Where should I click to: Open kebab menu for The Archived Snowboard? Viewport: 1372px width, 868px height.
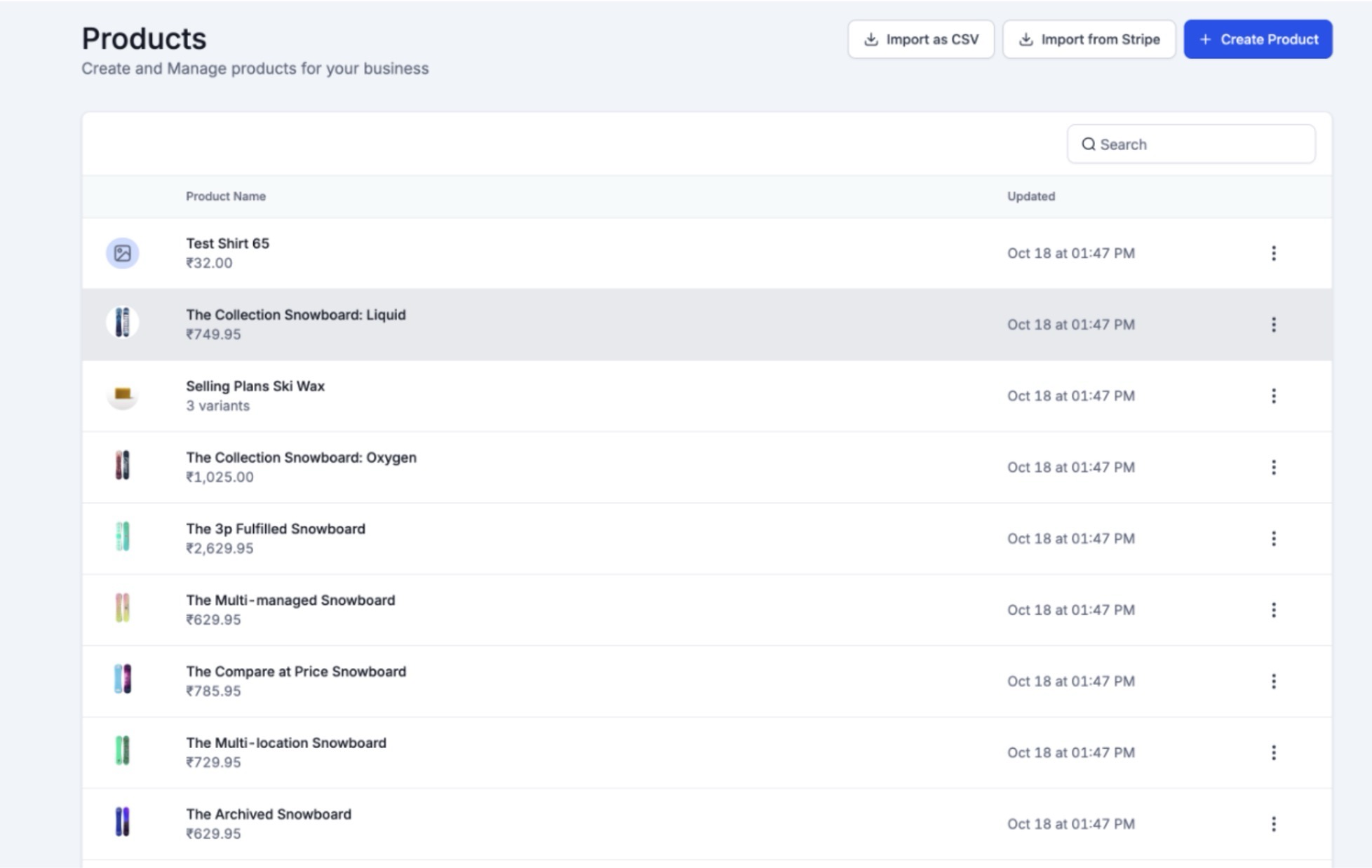tap(1273, 824)
